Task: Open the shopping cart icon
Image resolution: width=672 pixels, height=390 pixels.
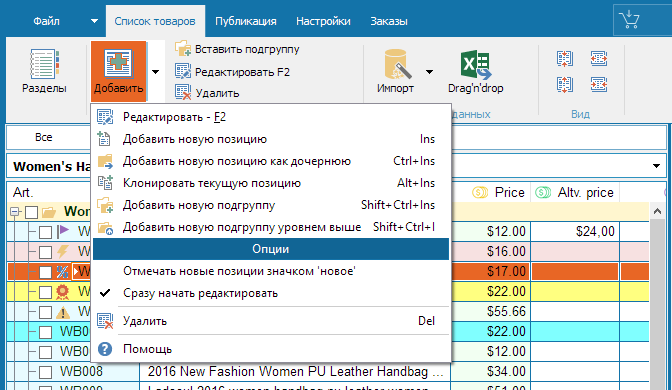Action: [630, 20]
